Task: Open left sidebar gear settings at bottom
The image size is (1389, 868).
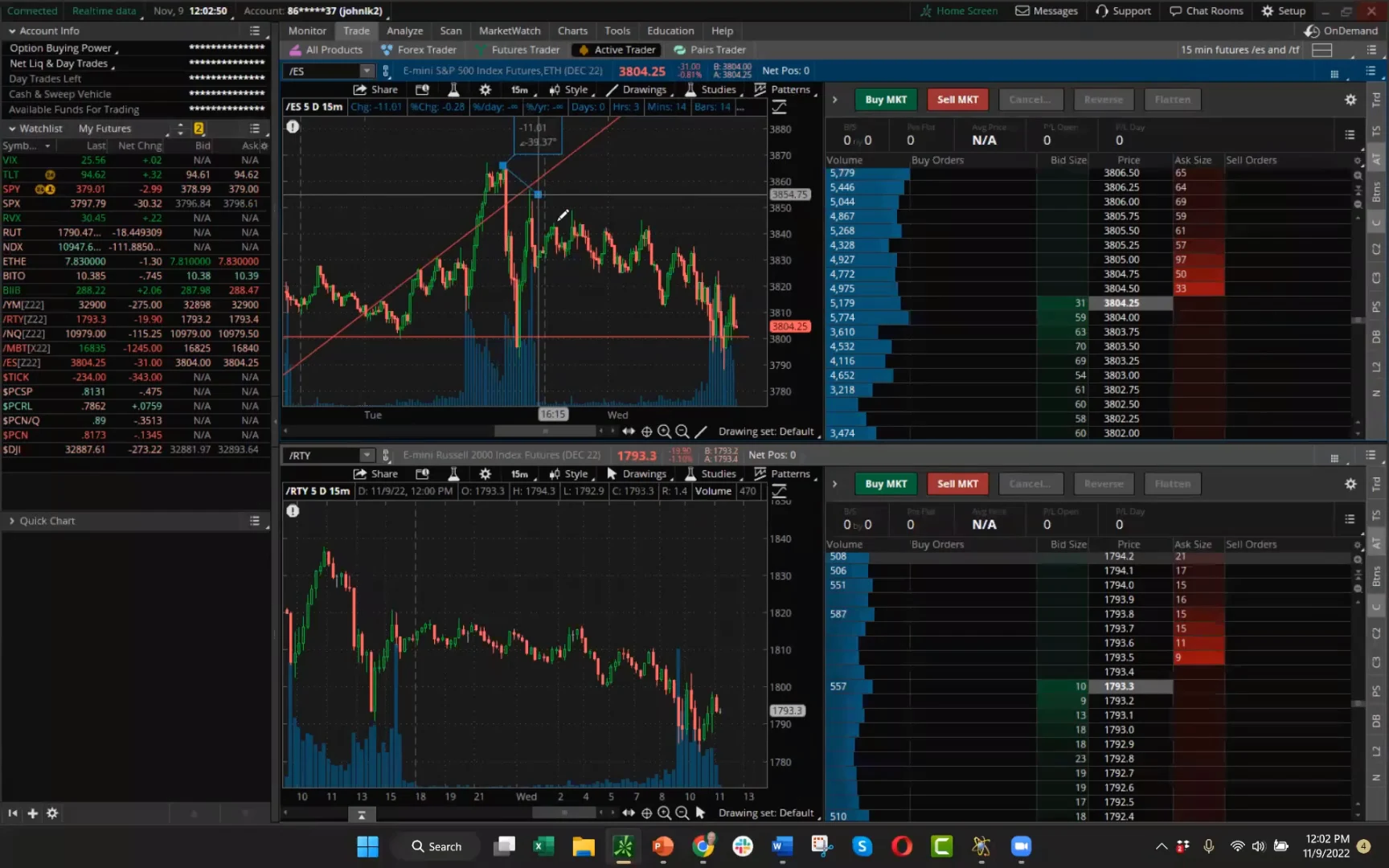Action: [x=52, y=813]
